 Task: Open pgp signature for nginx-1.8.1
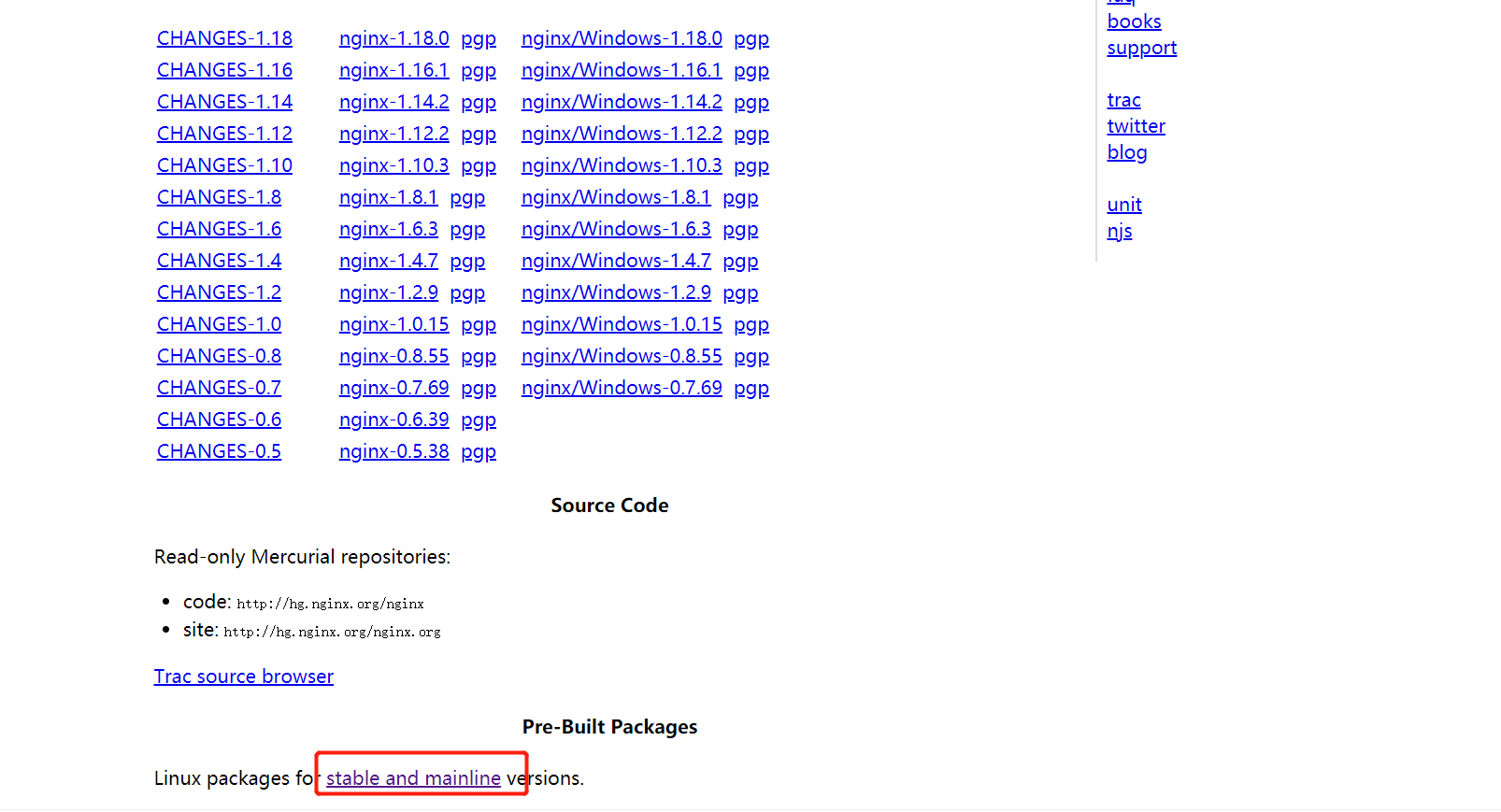(x=467, y=198)
